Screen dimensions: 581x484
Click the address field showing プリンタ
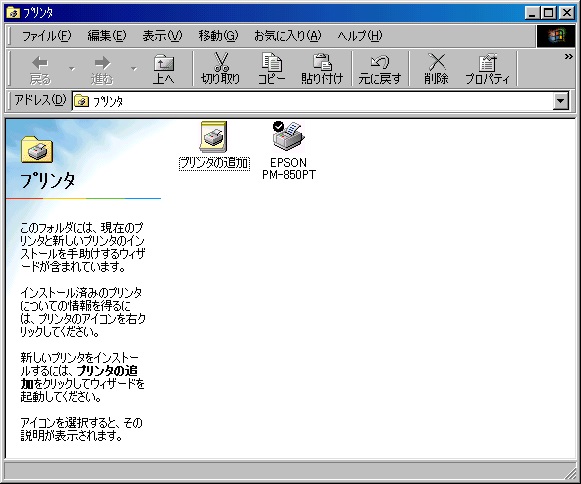[312, 101]
